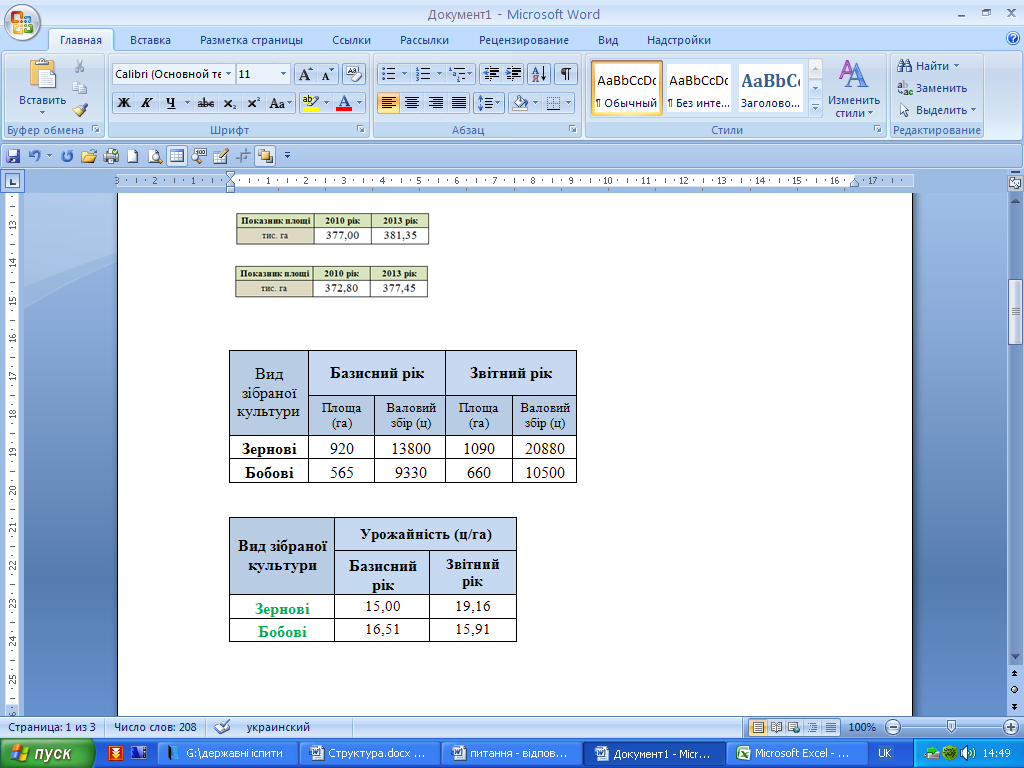Image resolution: width=1024 pixels, height=768 pixels.
Task: Decrease font size with shrink font icon
Action: coord(327,74)
